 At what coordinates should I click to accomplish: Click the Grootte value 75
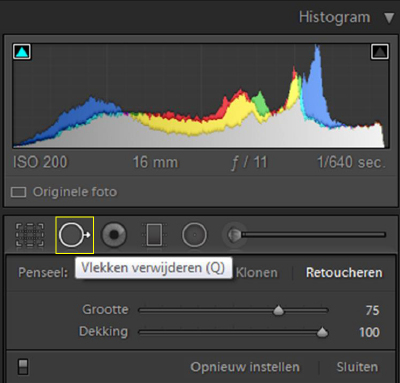372,311
